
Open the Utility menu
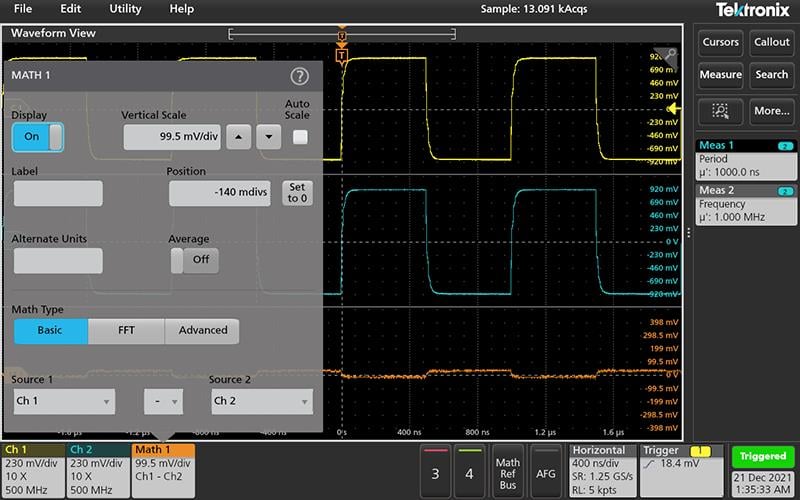[125, 8]
